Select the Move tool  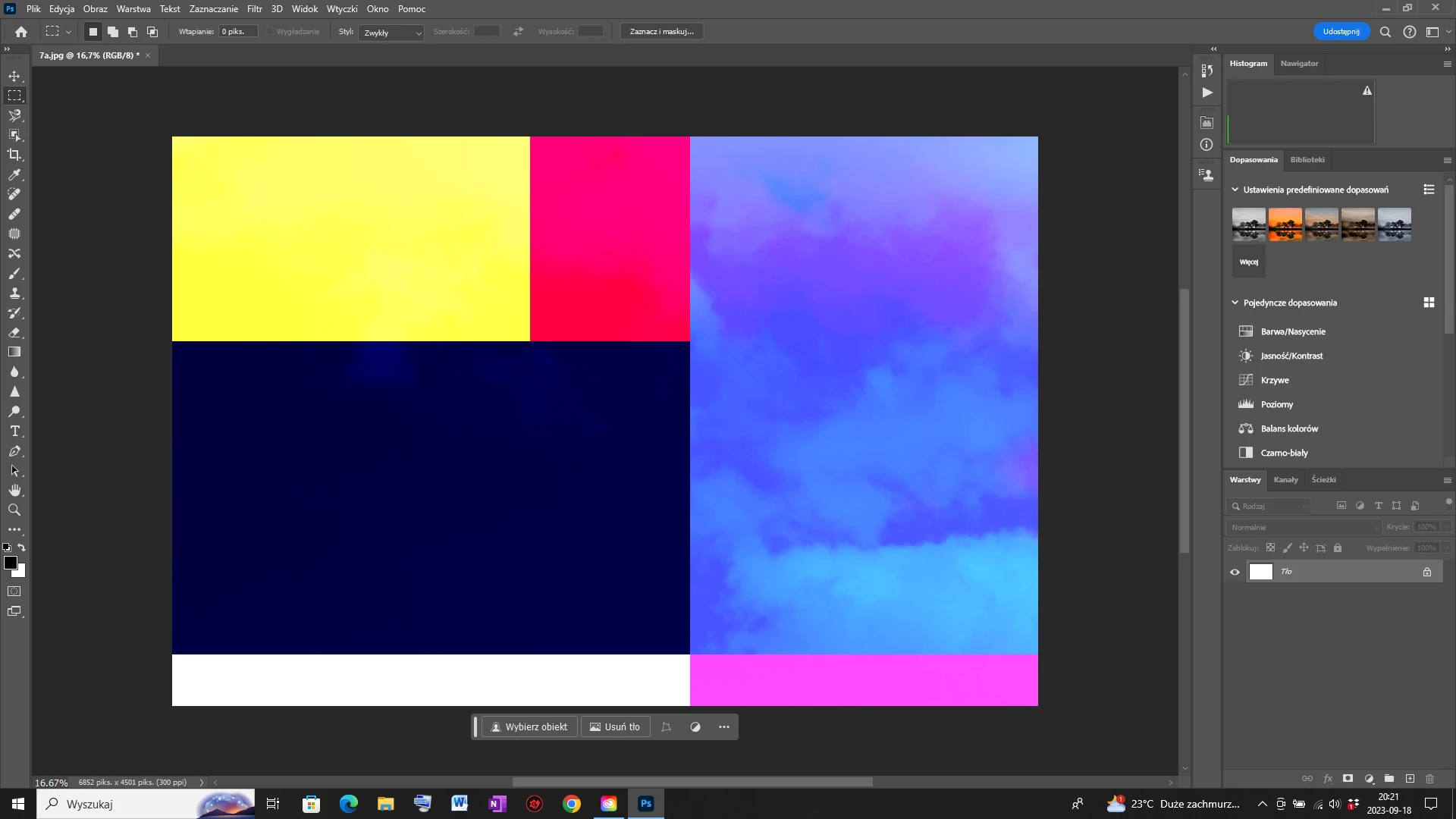(14, 76)
